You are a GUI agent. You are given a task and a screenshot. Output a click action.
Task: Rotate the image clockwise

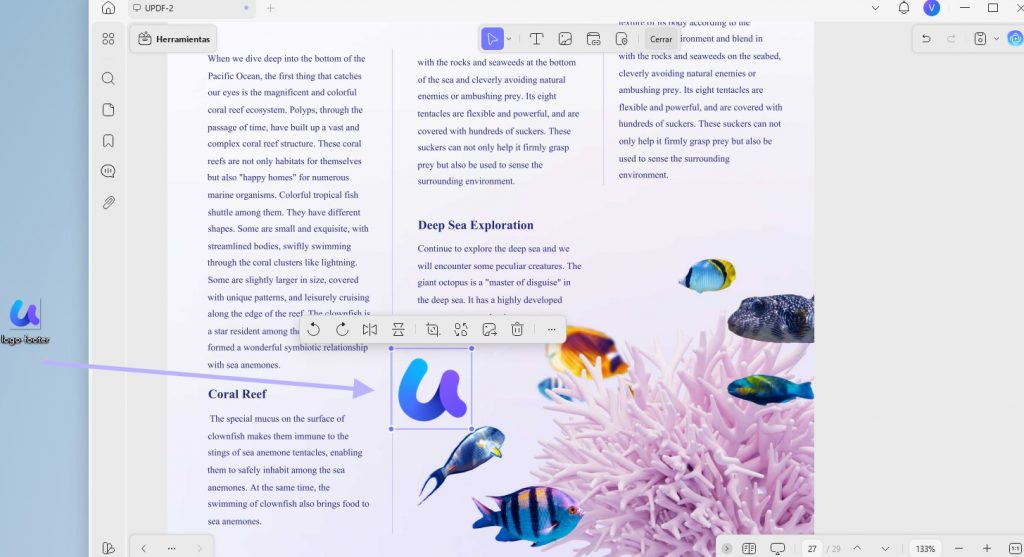(342, 330)
